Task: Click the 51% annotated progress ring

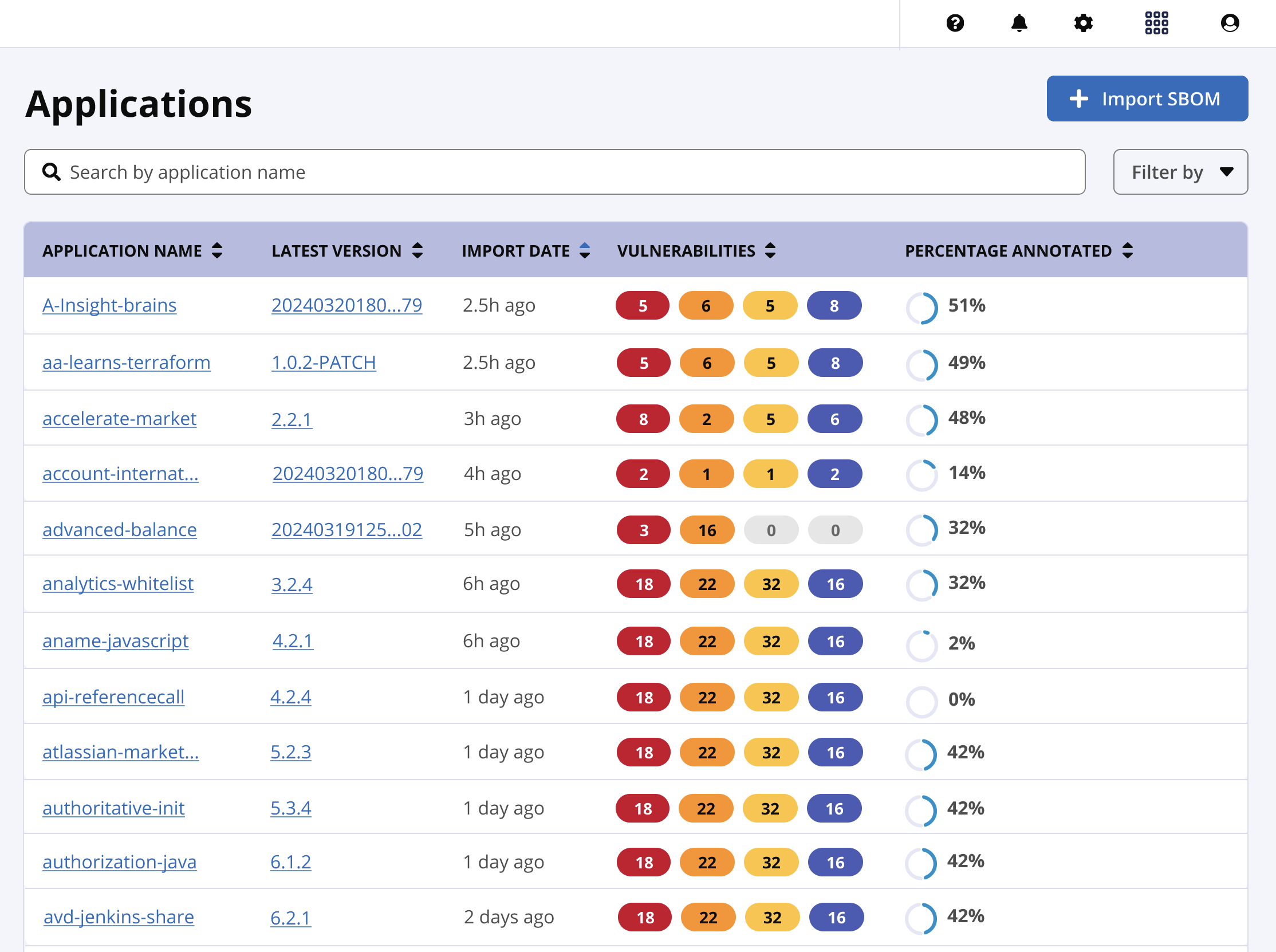Action: (921, 308)
